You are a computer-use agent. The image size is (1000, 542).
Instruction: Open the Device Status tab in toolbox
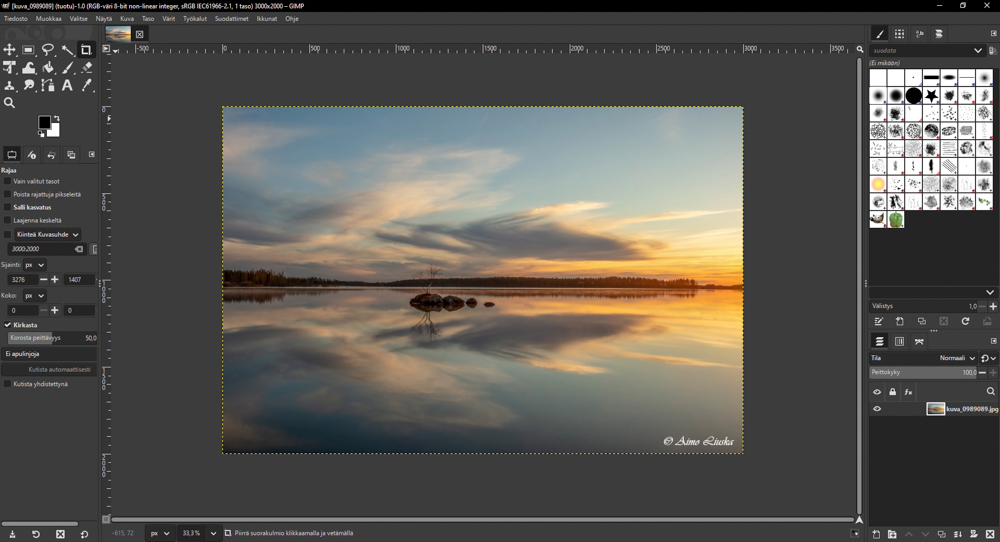[31, 155]
